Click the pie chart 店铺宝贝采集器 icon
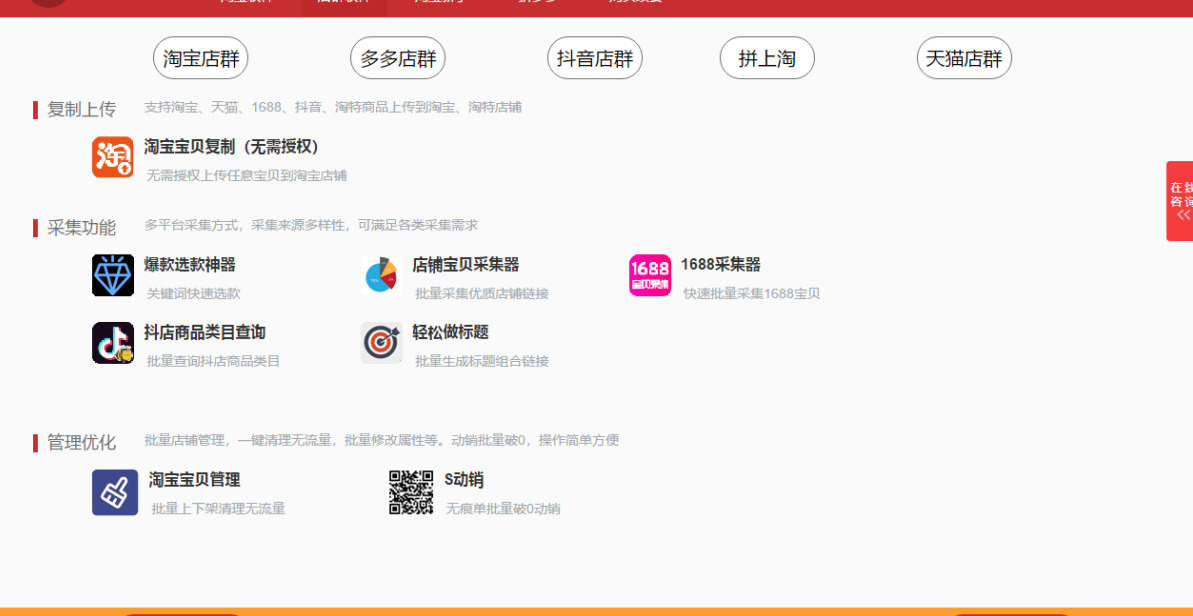This screenshot has height=616, width=1193. pos(381,275)
